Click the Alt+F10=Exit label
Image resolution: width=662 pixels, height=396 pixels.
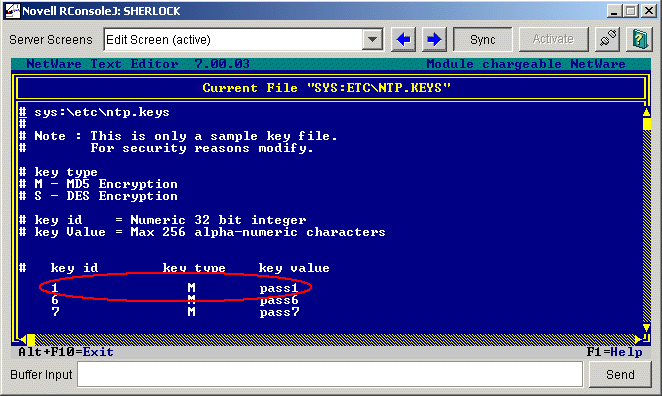66,352
